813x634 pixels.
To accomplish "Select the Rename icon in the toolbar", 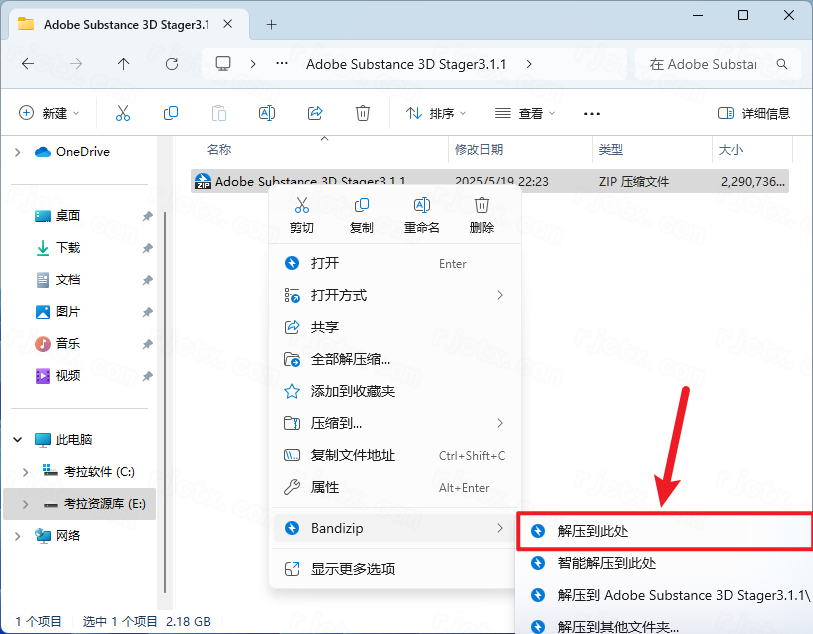I will [x=267, y=112].
